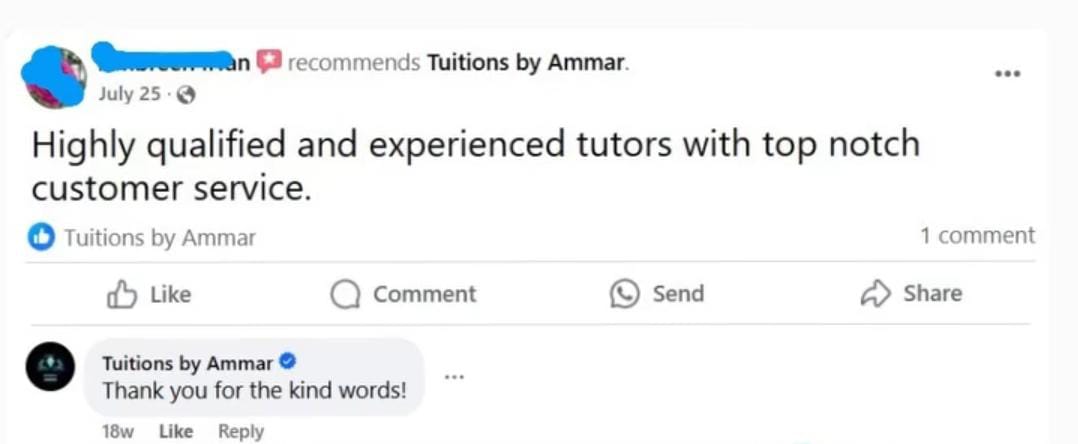Like the Tuitions by Ammar comment
Screen dimensions: 1078x444
point(176,431)
